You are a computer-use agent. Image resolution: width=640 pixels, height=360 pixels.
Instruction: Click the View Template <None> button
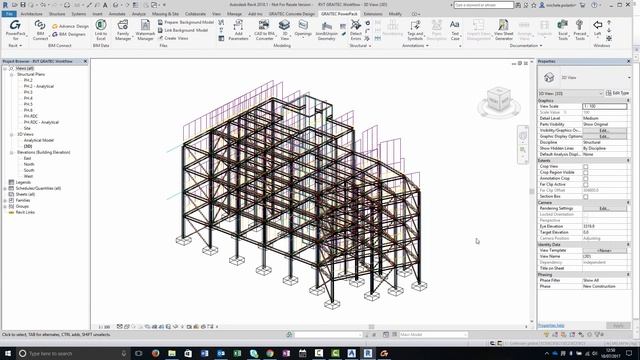coord(604,251)
